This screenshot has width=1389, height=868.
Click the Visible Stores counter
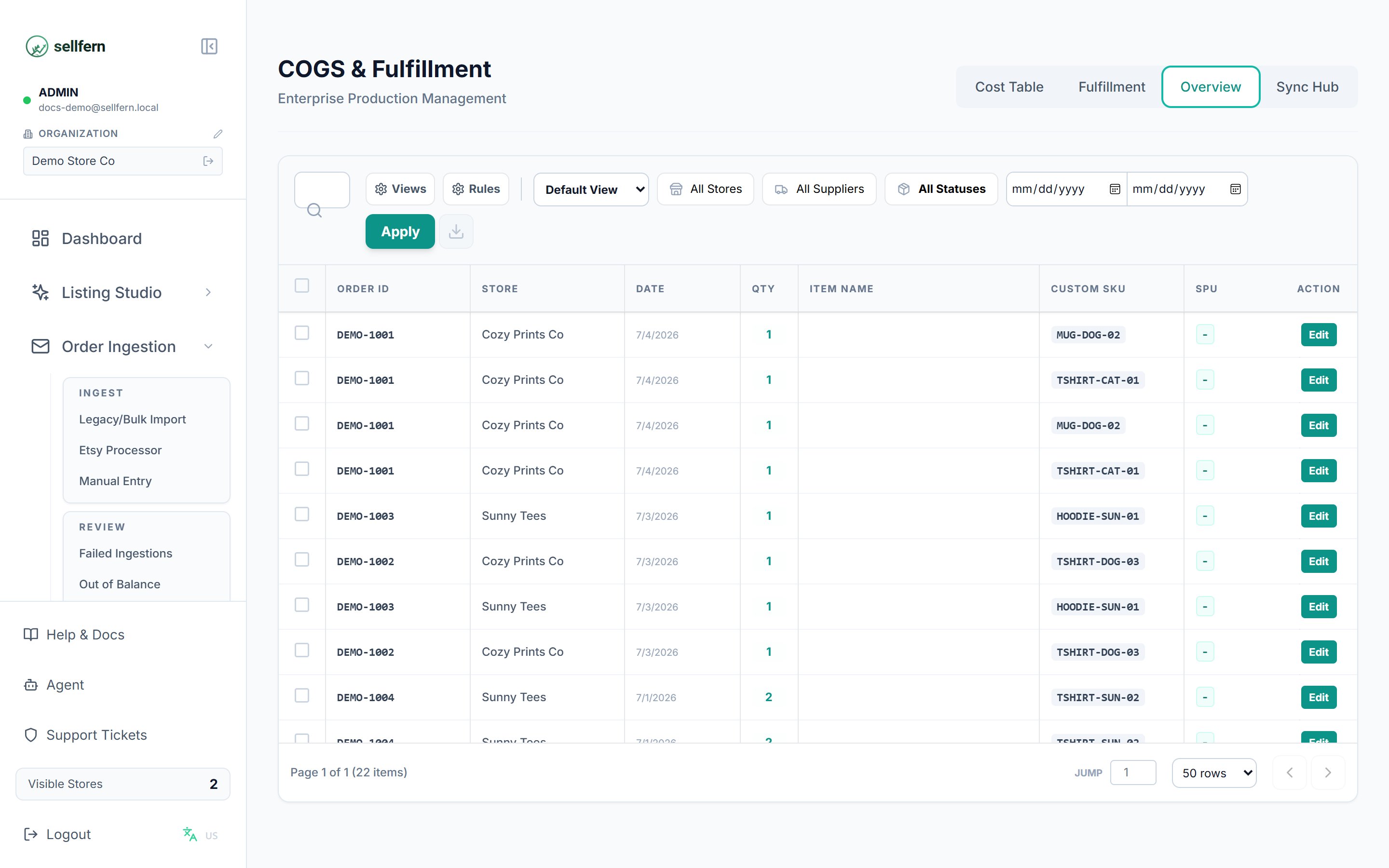pyautogui.click(x=123, y=784)
